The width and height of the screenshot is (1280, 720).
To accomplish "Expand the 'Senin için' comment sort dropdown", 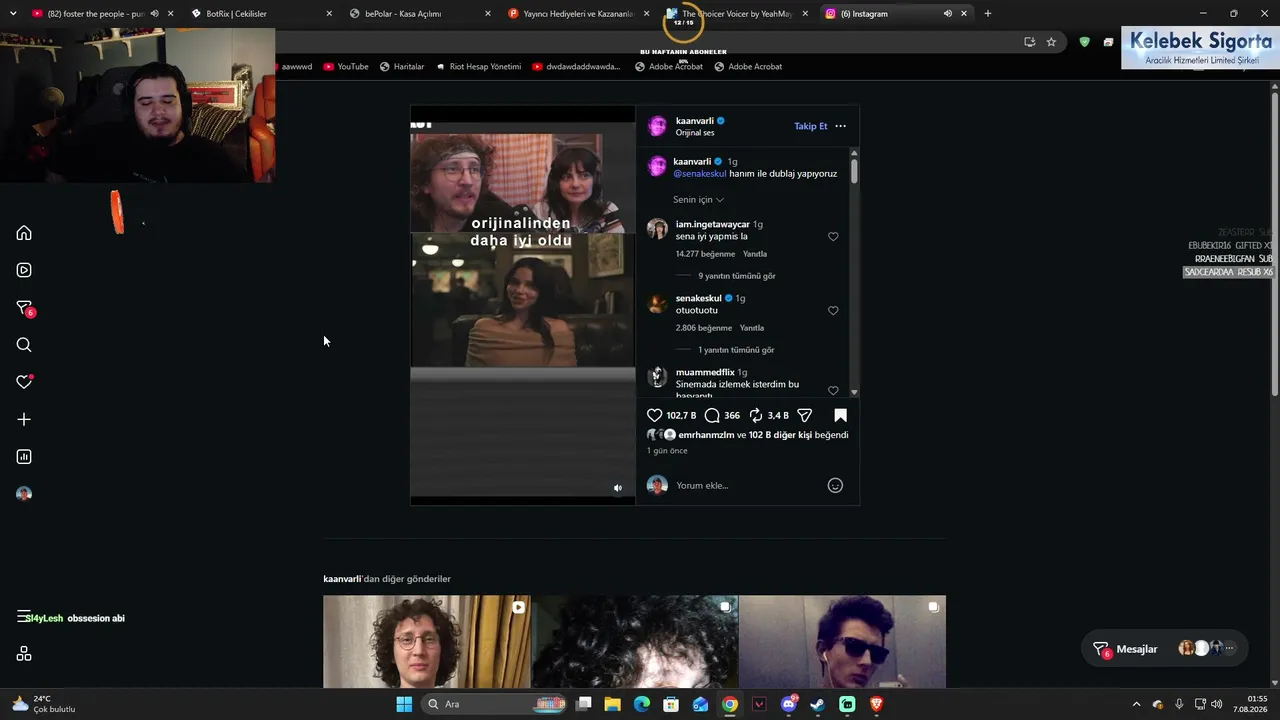I will 698,200.
